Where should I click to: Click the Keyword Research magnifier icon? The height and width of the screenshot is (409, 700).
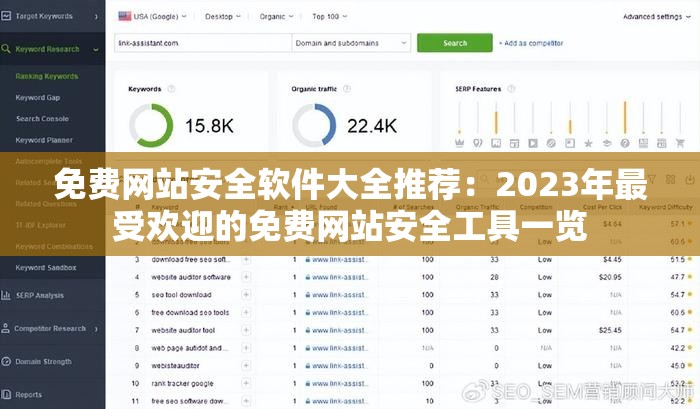point(6,49)
